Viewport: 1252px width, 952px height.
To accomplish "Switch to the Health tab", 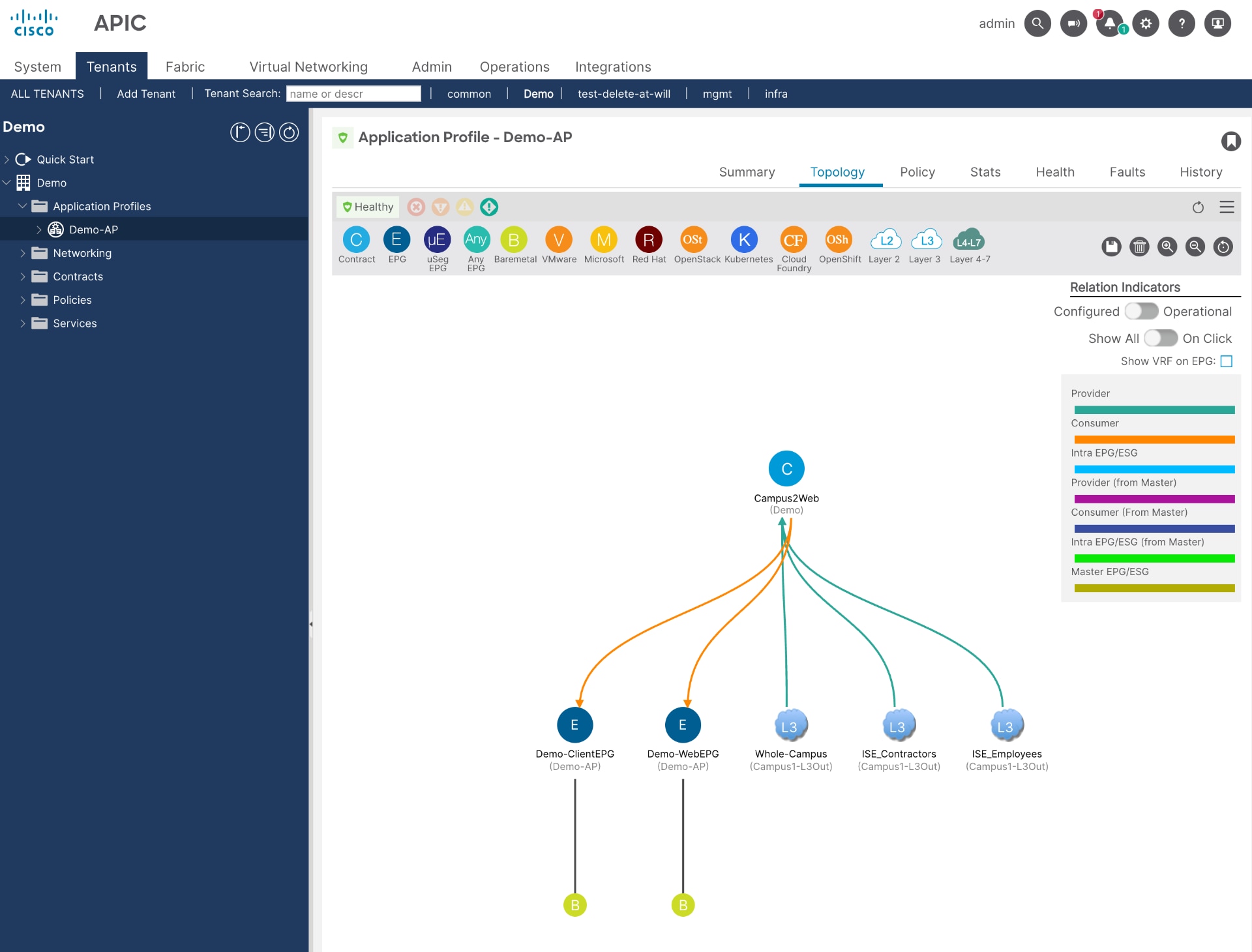I will 1054,172.
